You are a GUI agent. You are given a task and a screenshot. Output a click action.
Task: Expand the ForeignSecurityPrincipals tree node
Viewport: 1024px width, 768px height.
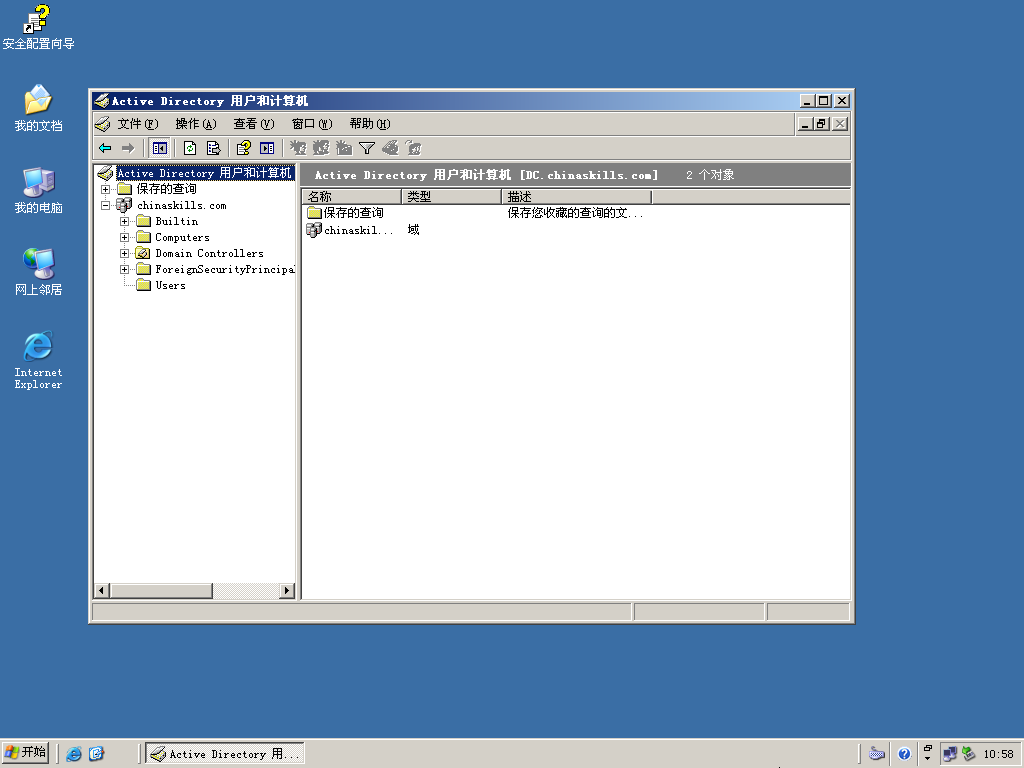[x=124, y=269]
